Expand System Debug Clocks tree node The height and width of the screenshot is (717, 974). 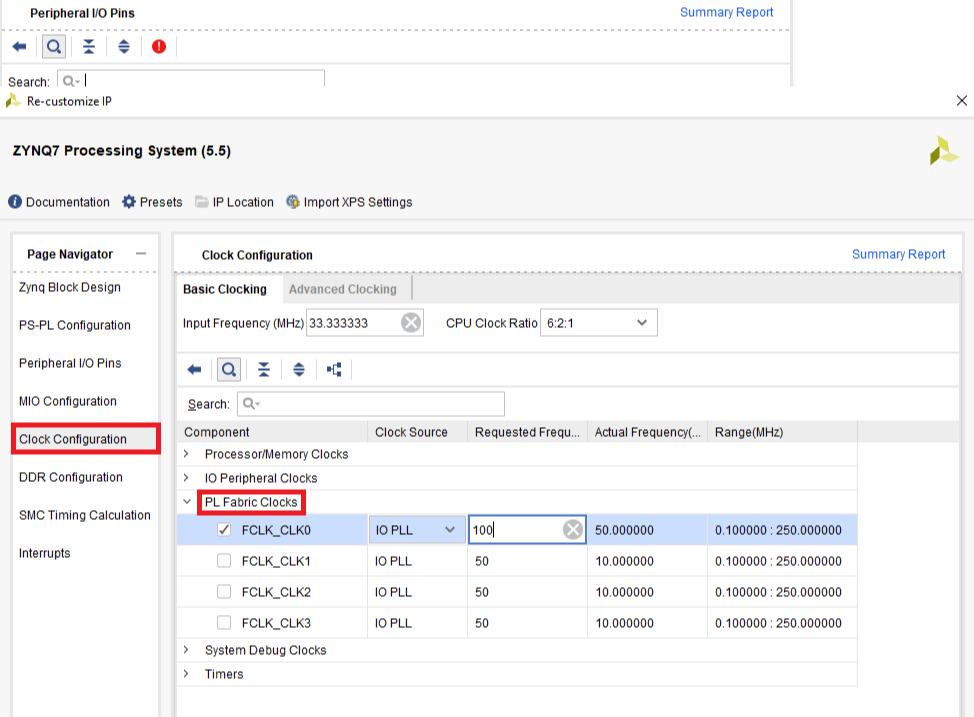pyautogui.click(x=186, y=650)
